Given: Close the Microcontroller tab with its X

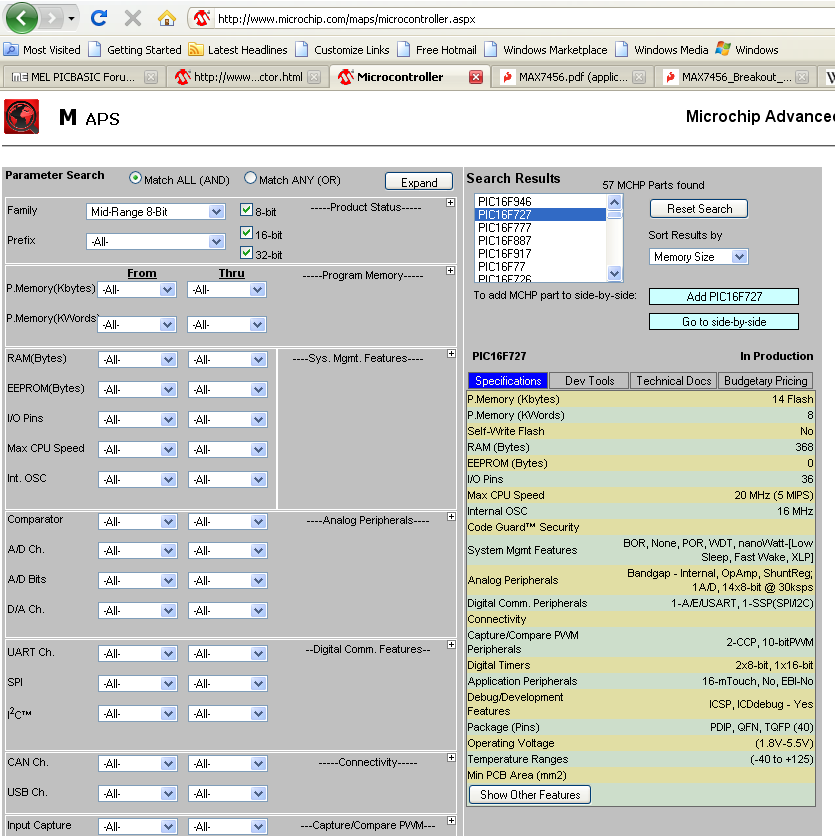Looking at the screenshot, I should click(475, 77).
